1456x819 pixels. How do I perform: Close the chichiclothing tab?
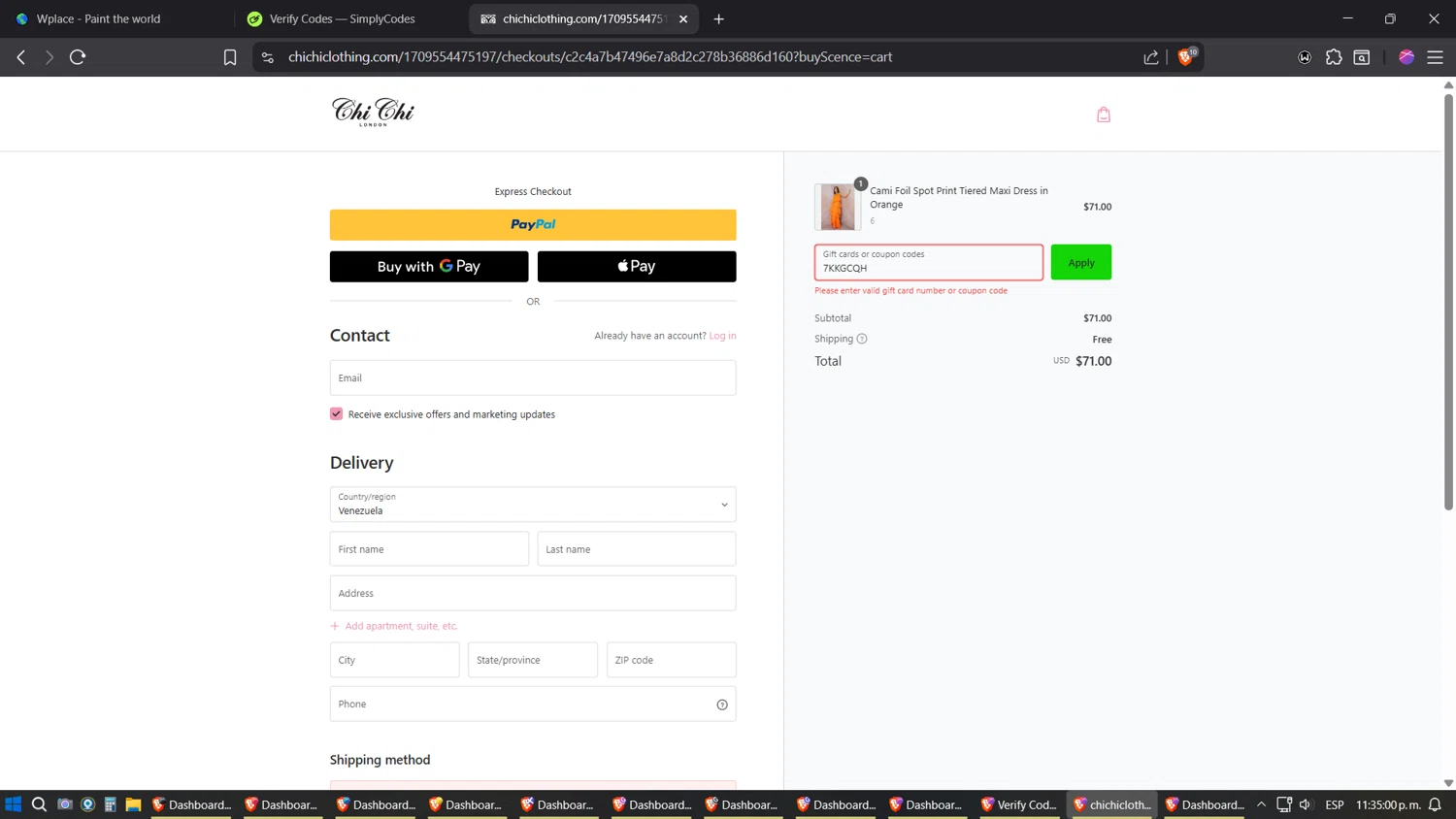[683, 18]
